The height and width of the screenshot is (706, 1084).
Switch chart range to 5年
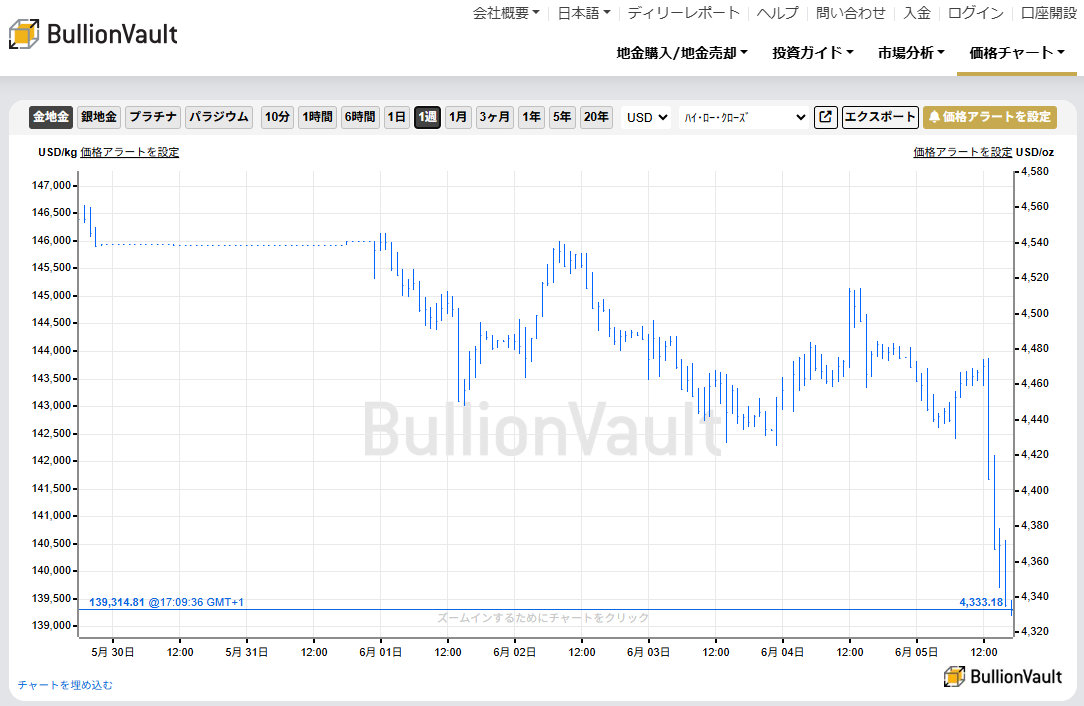point(562,117)
